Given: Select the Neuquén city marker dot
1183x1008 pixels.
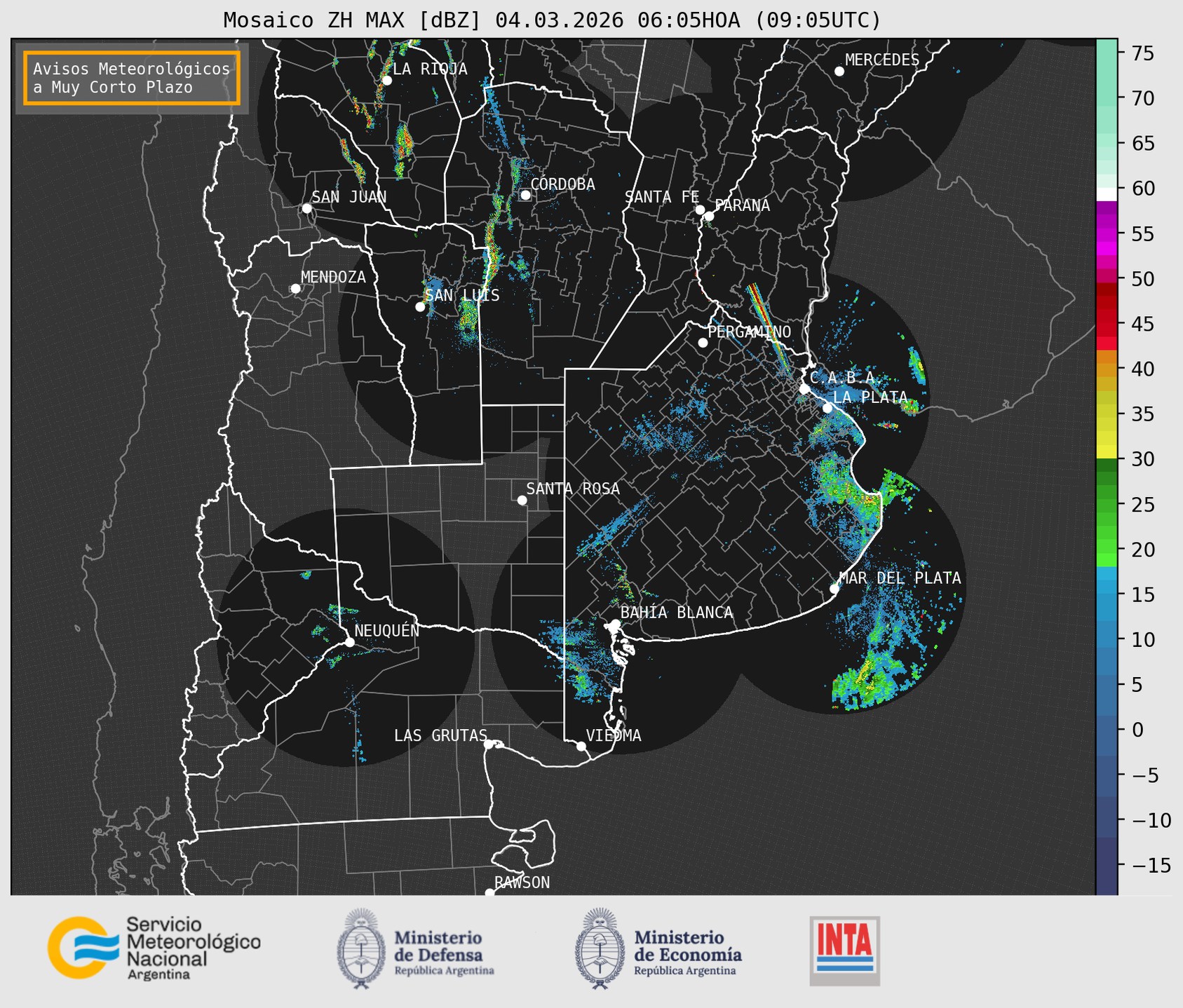Looking at the screenshot, I should coord(349,642).
